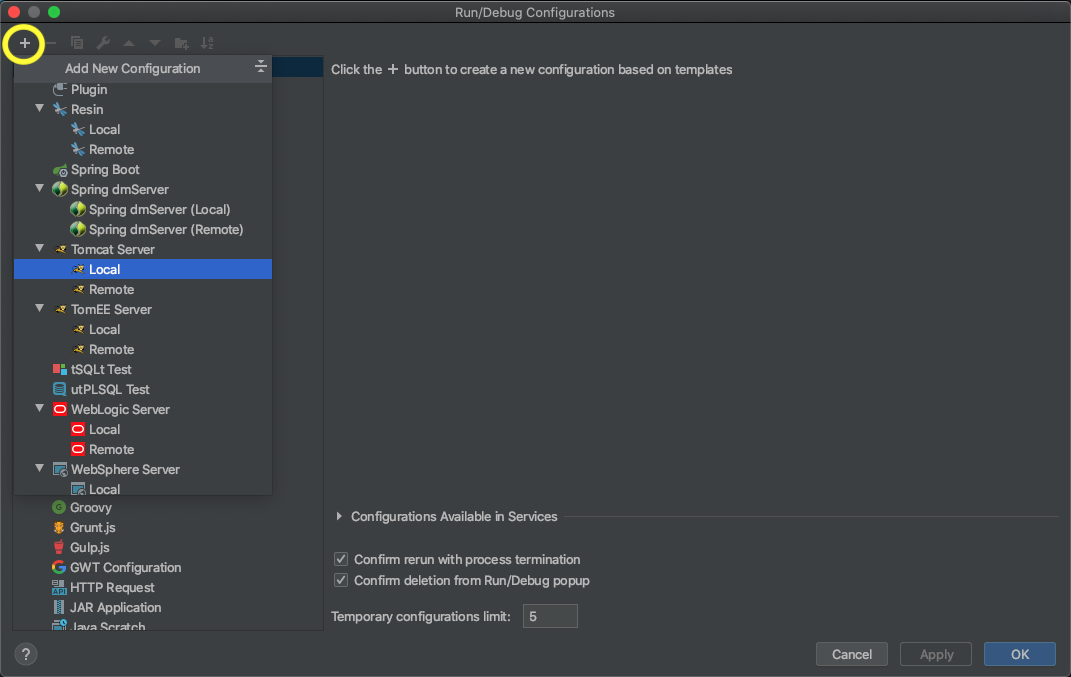The height and width of the screenshot is (677, 1071).
Task: Click the Move Up arrow icon
Action: (129, 43)
